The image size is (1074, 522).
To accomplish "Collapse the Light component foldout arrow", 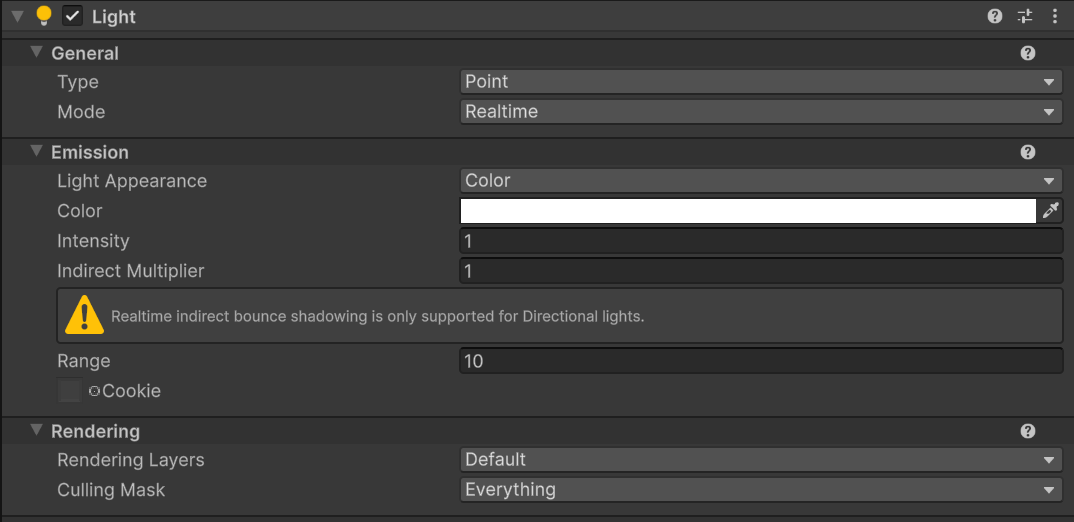I will pos(18,16).
